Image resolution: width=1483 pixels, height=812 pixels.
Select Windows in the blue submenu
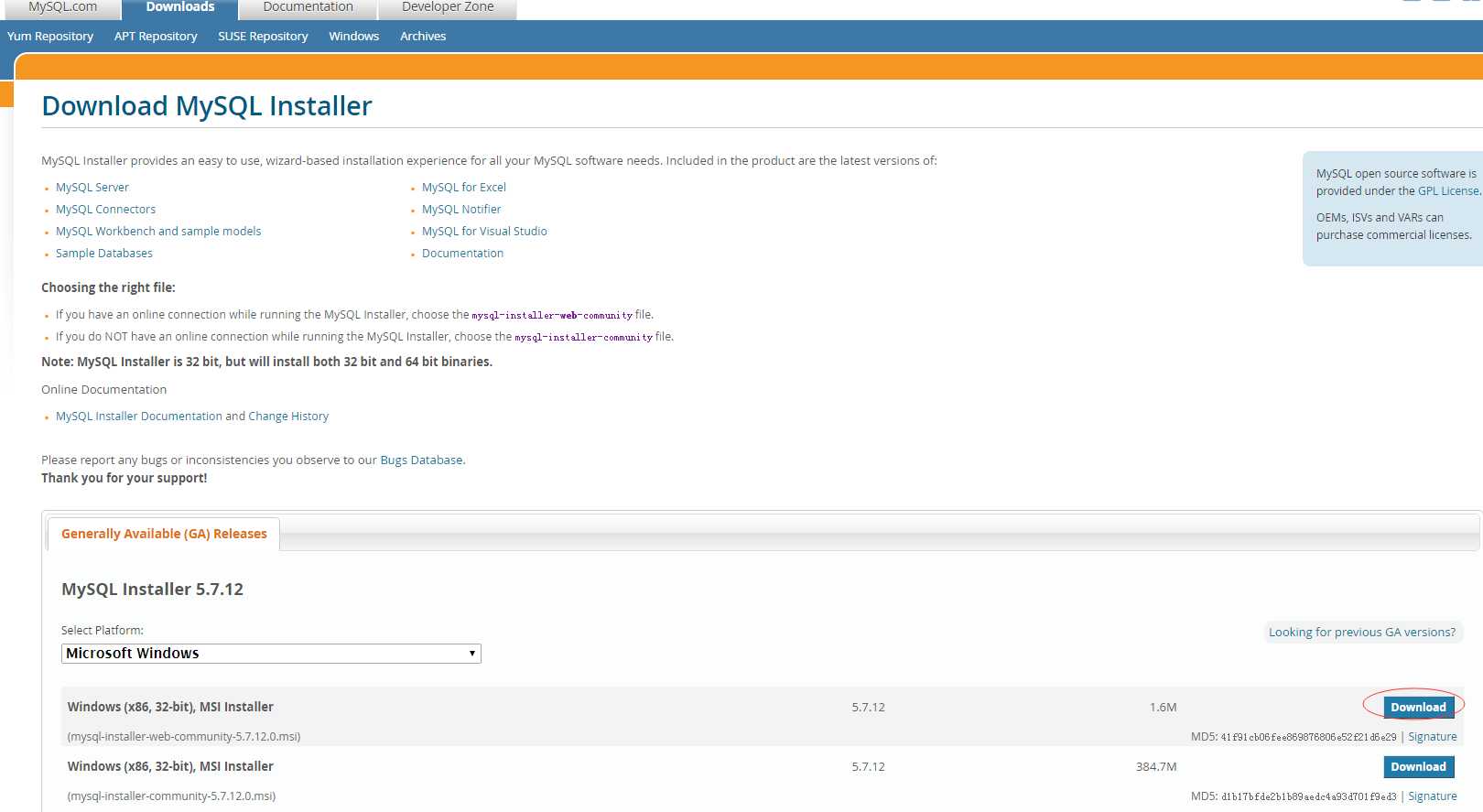pyautogui.click(x=354, y=37)
